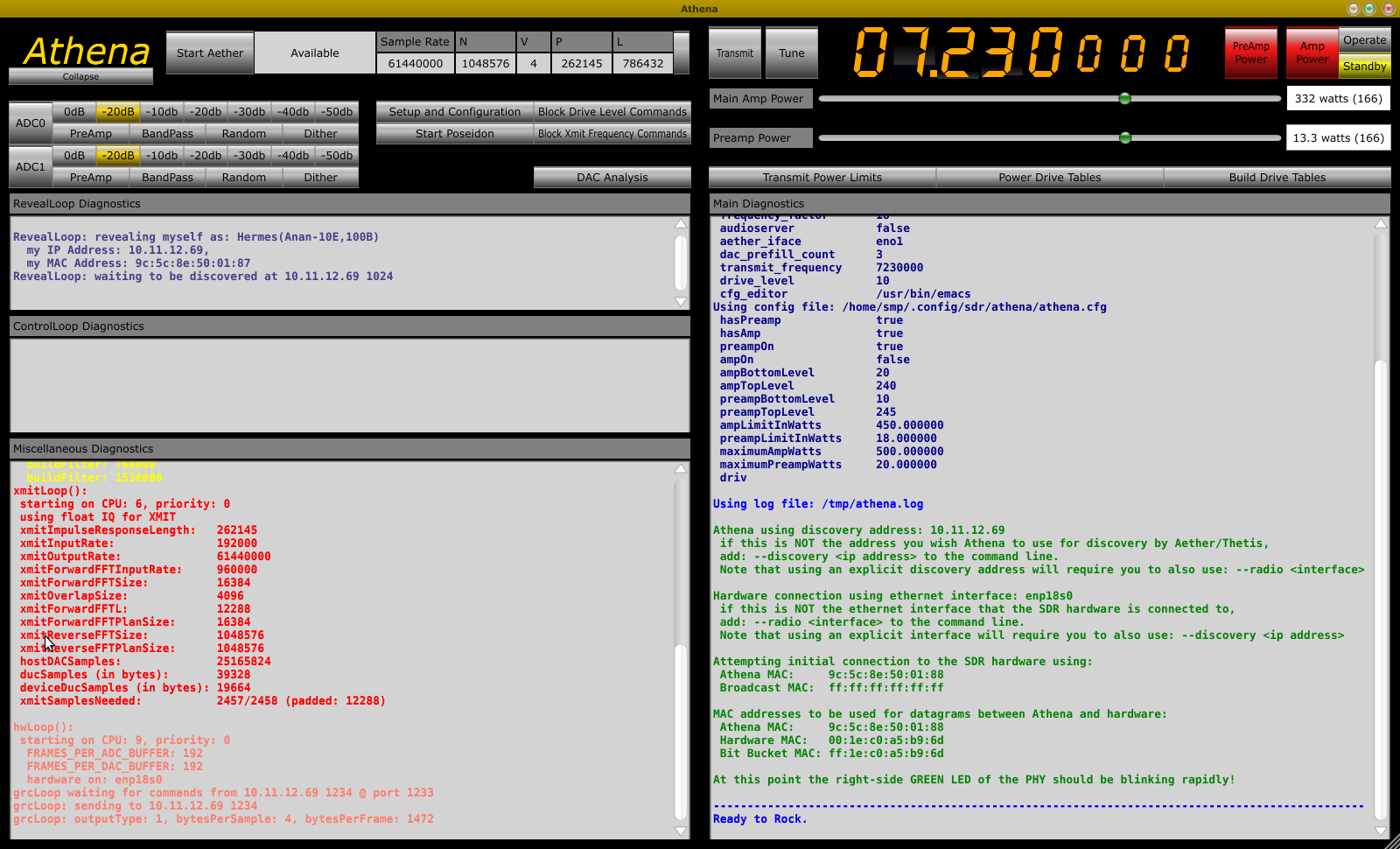Click the Start Poseidon button

(455, 134)
